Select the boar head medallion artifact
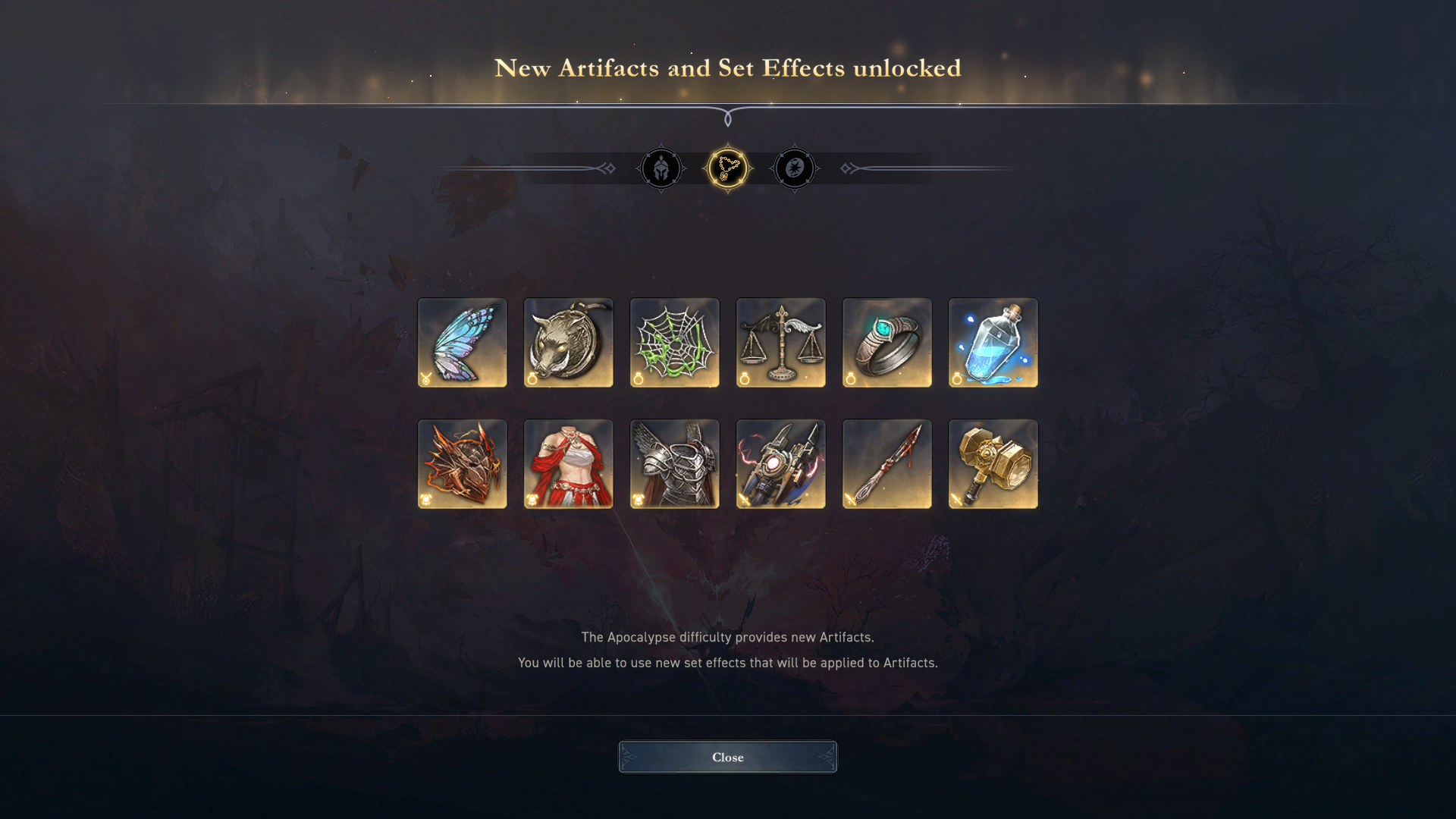The height and width of the screenshot is (819, 1456). tap(568, 343)
